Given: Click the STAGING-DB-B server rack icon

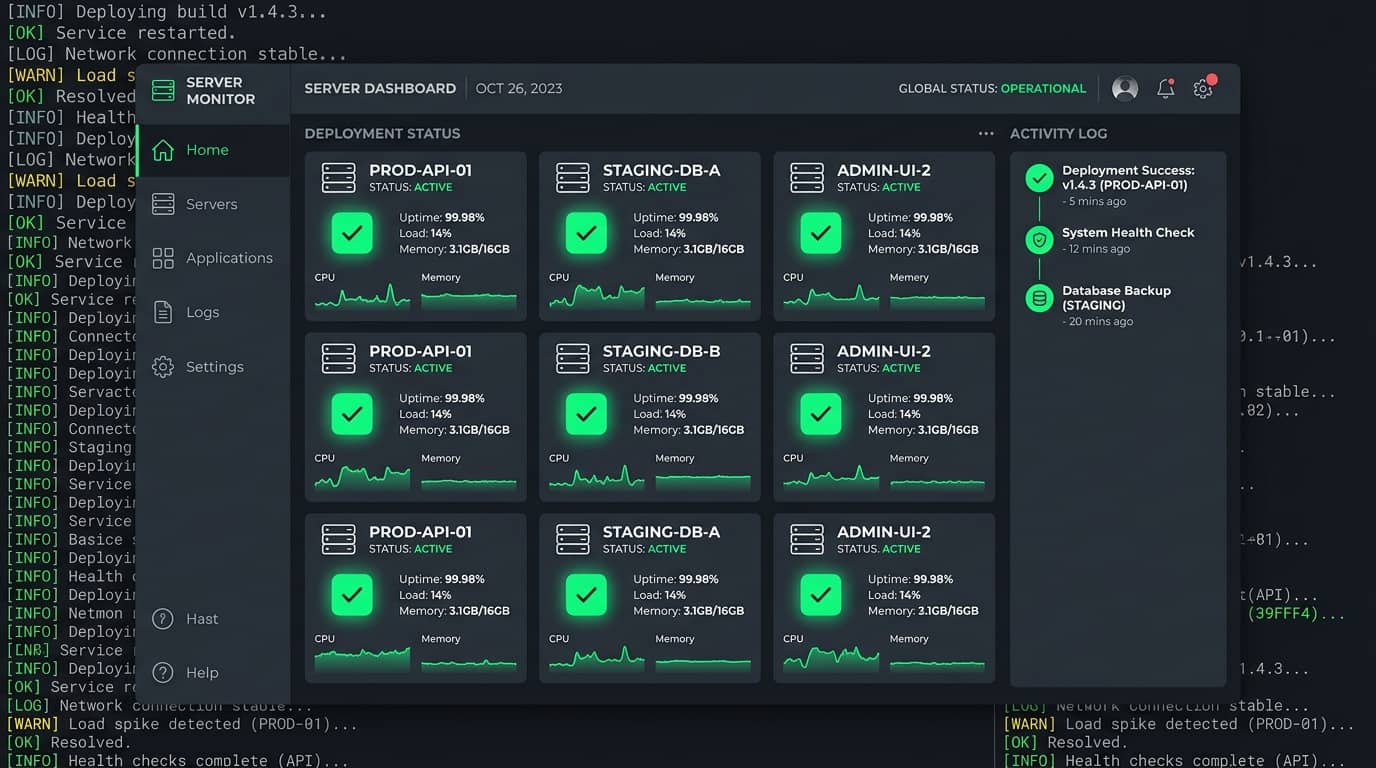Looking at the screenshot, I should coord(573,358).
